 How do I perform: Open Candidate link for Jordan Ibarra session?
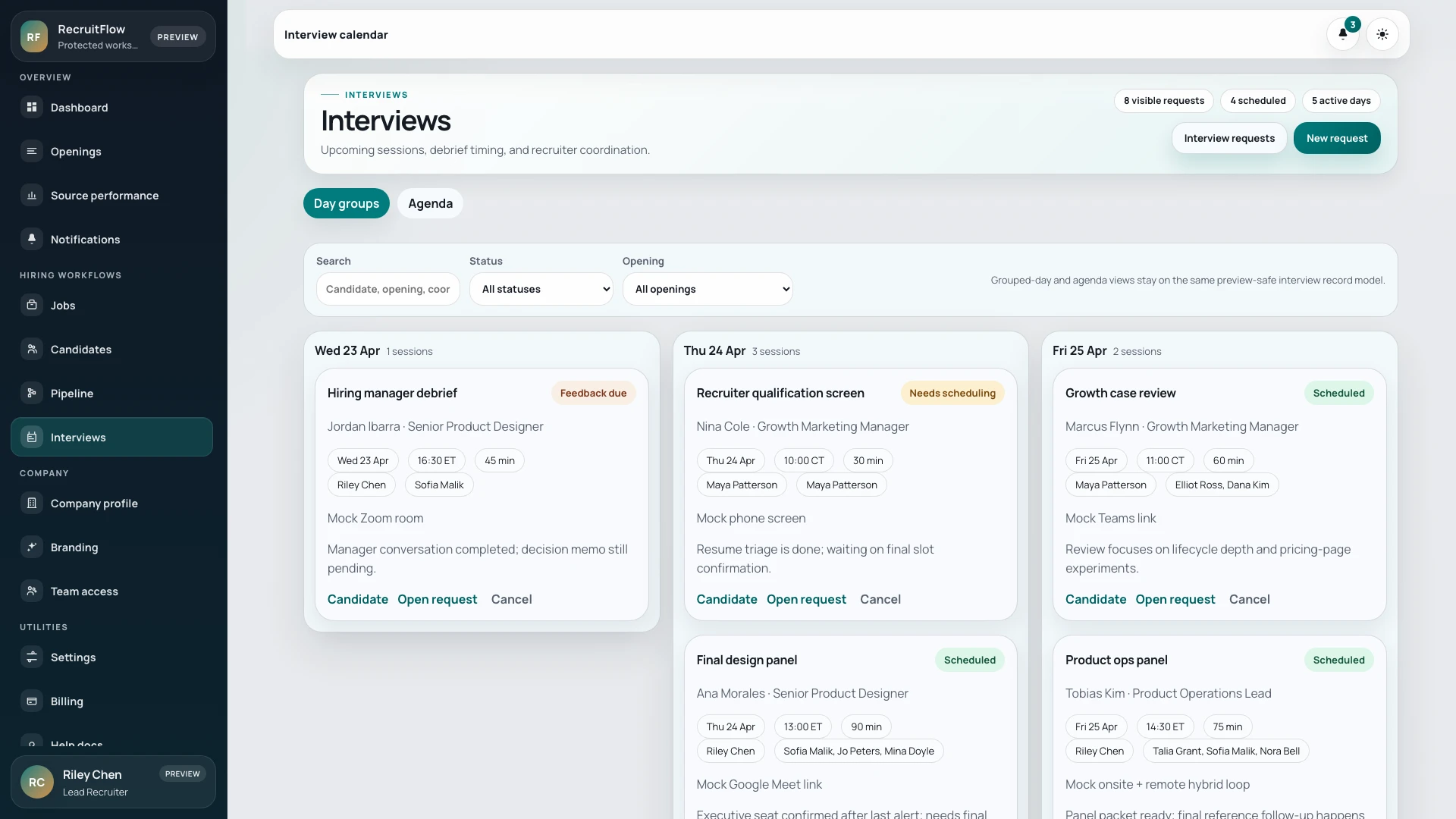click(358, 599)
